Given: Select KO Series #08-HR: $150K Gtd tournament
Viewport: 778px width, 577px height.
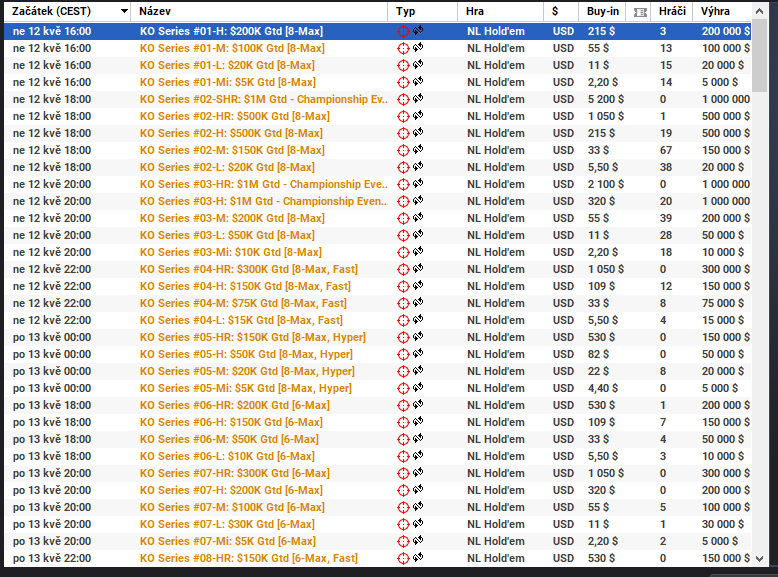Looking at the screenshot, I should click(248, 558).
